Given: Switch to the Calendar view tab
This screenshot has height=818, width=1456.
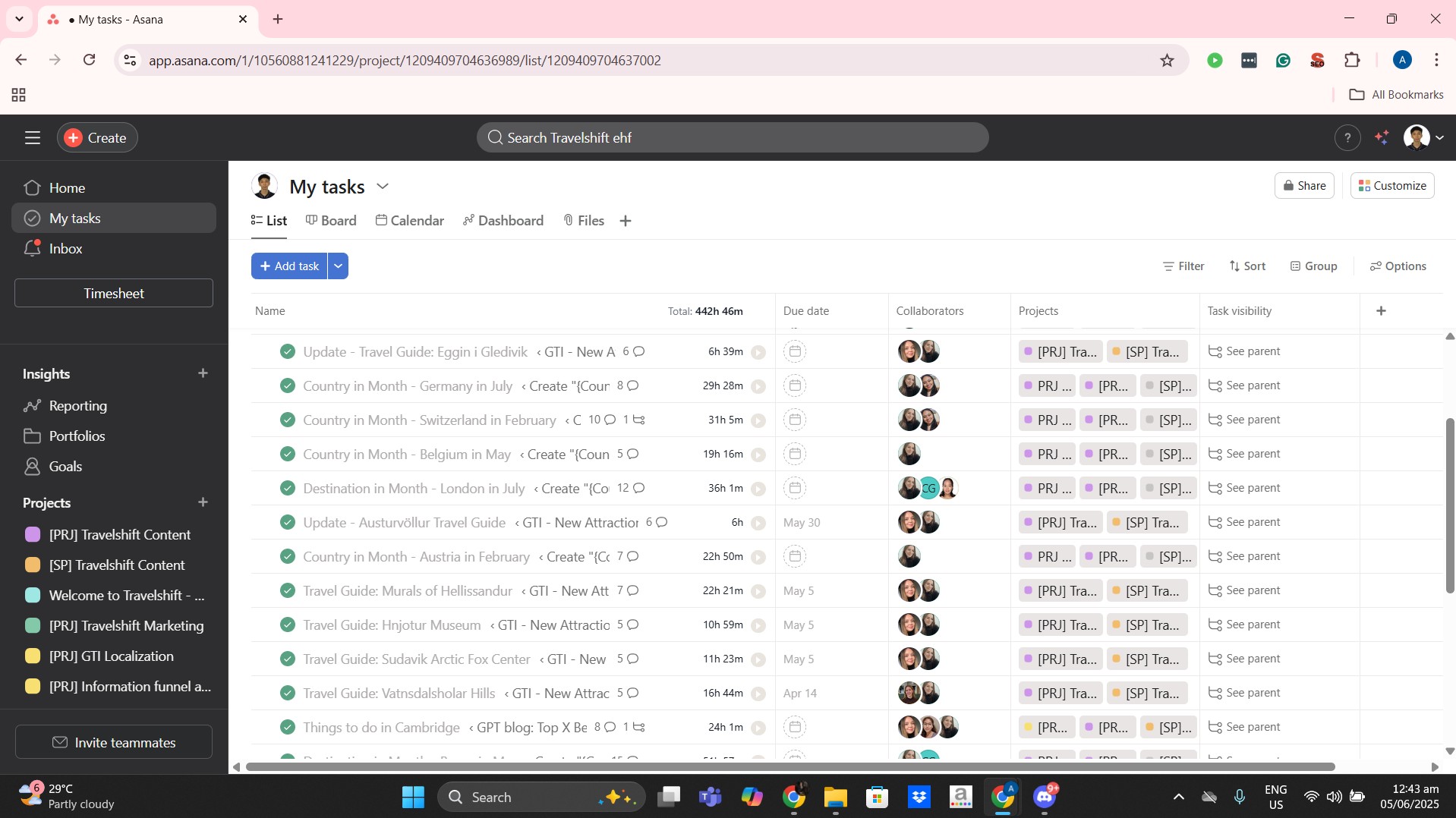Looking at the screenshot, I should (410, 221).
